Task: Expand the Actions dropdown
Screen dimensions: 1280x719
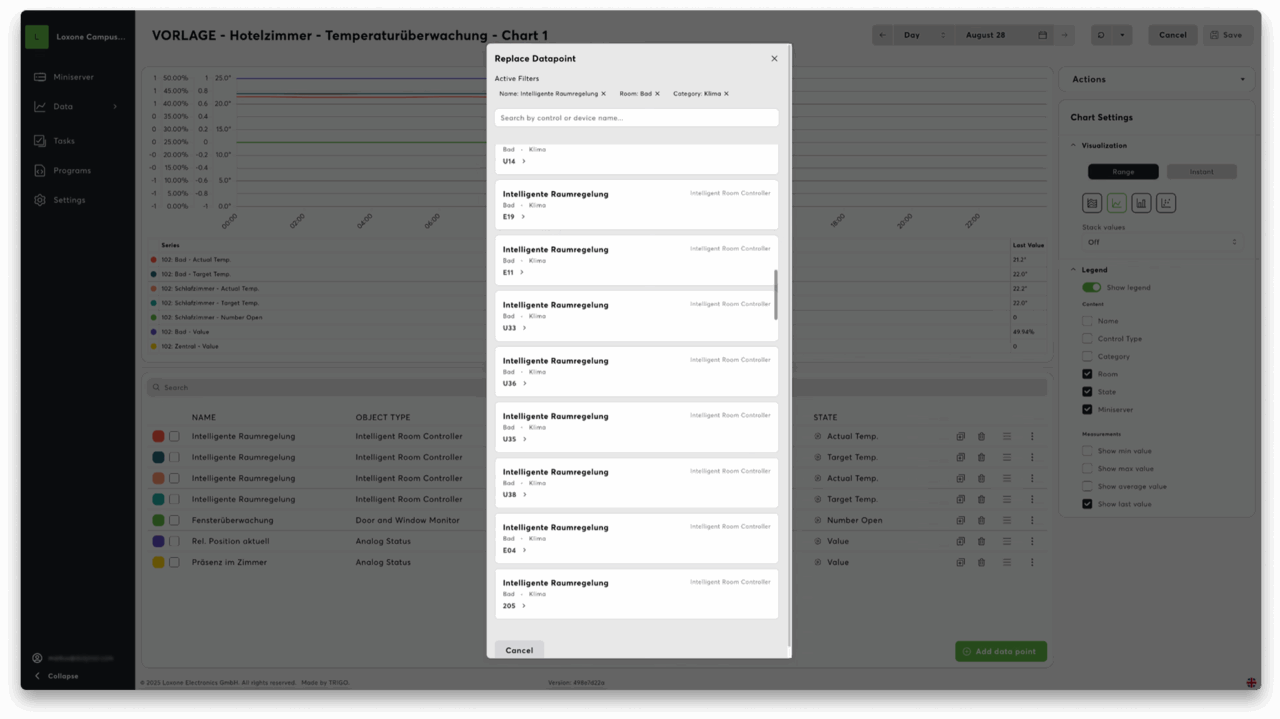Action: tap(1157, 79)
